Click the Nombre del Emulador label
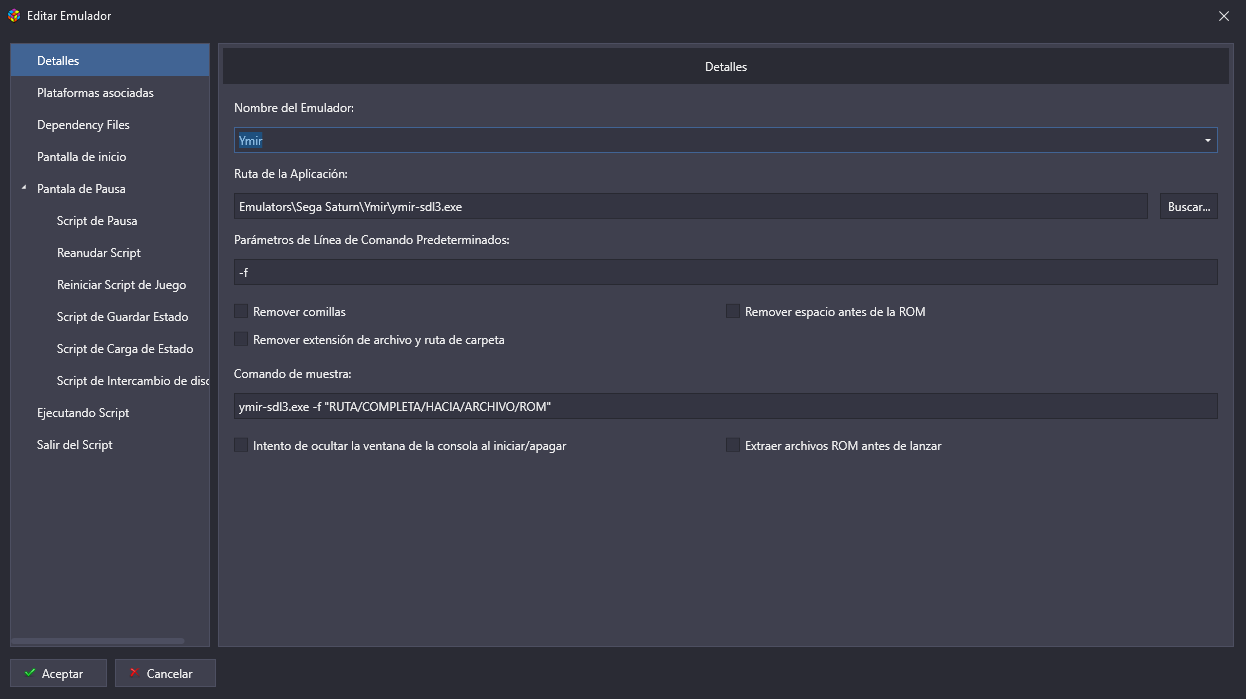This screenshot has width=1246, height=699. click(x=294, y=108)
